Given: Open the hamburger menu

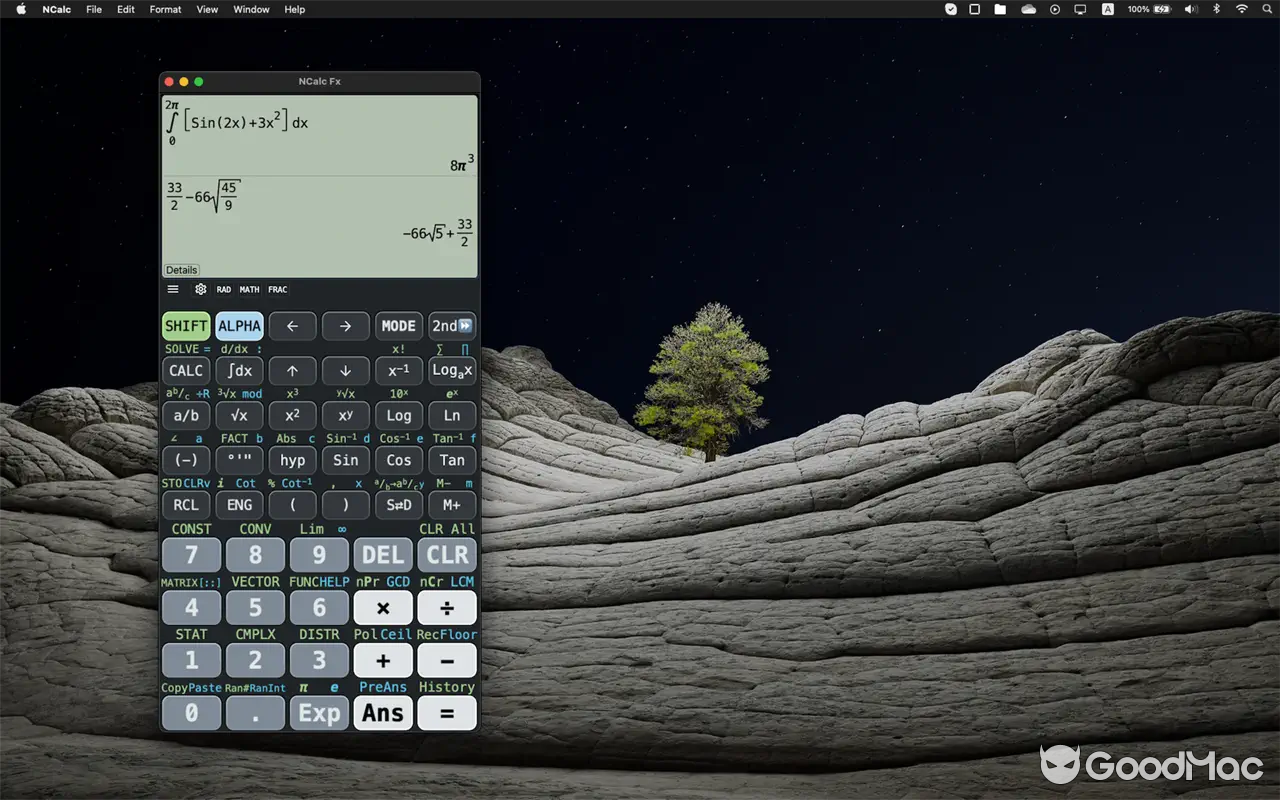Looking at the screenshot, I should tap(172, 289).
